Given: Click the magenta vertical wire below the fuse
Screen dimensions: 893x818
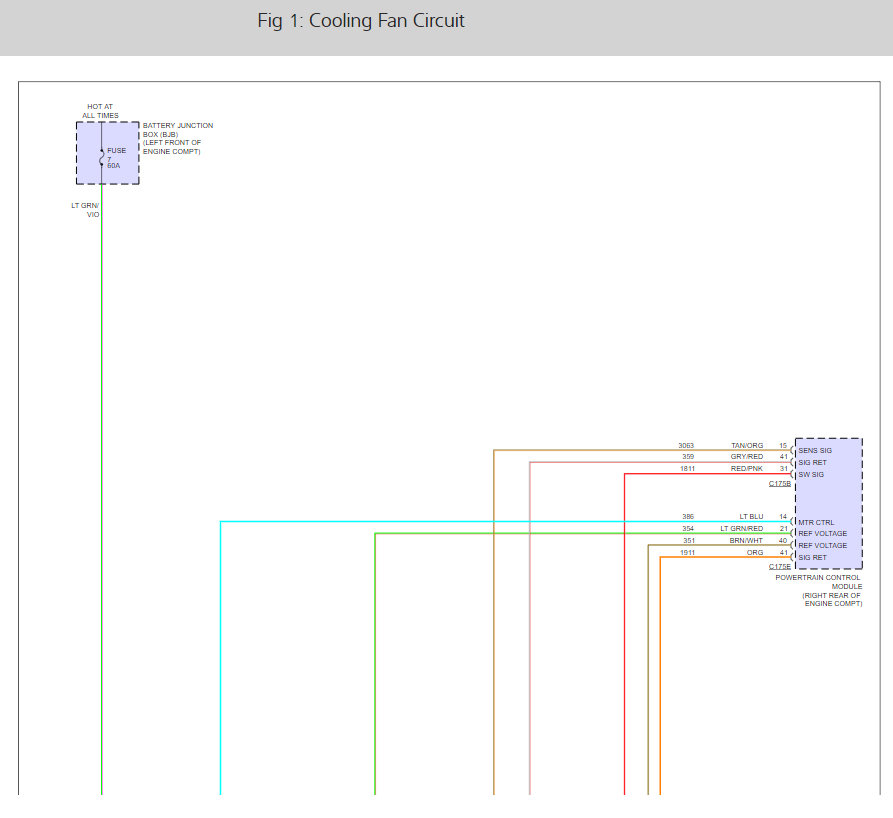Looking at the screenshot, I should click(x=102, y=500).
